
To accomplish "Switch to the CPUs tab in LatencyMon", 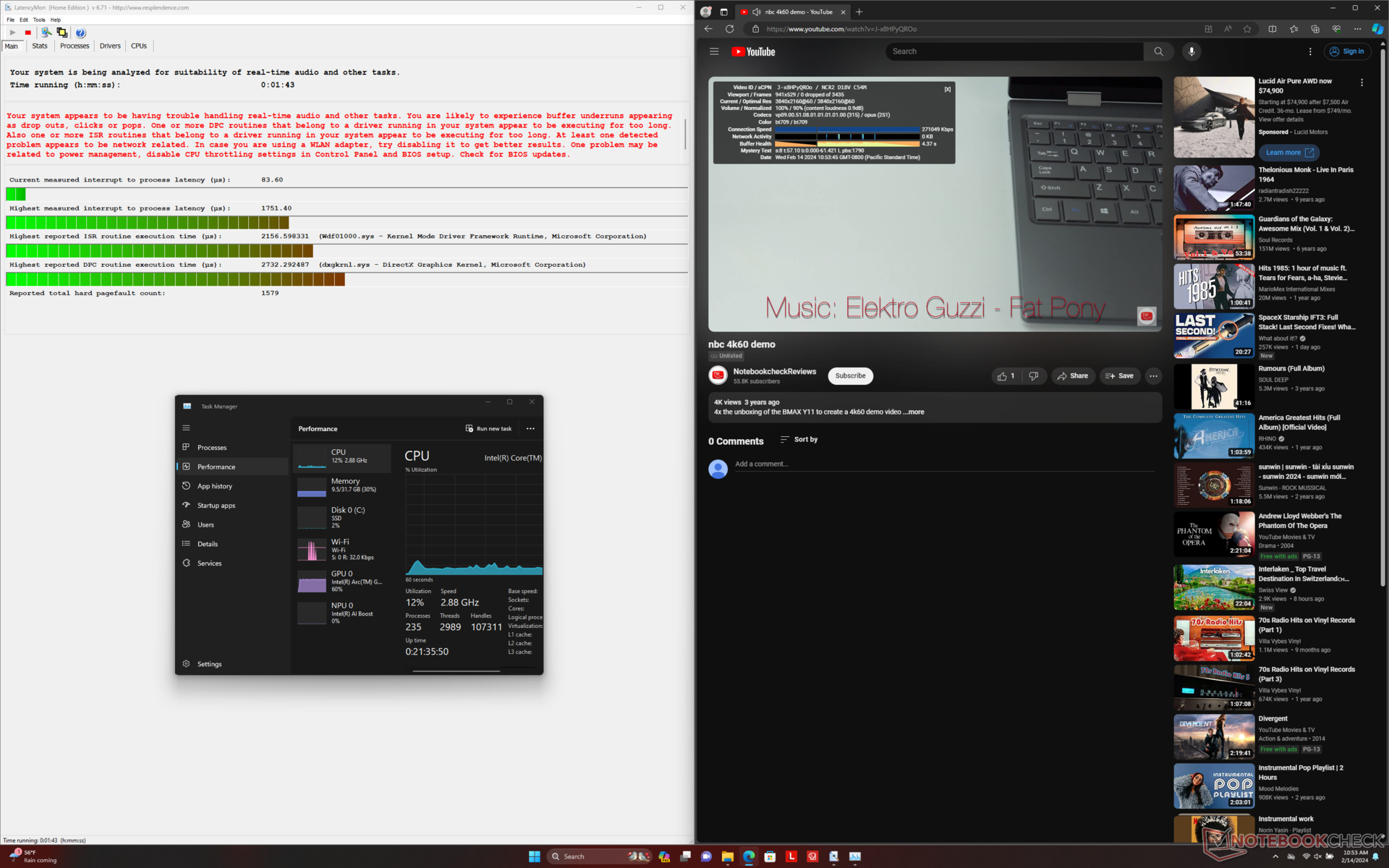I will coord(139,46).
